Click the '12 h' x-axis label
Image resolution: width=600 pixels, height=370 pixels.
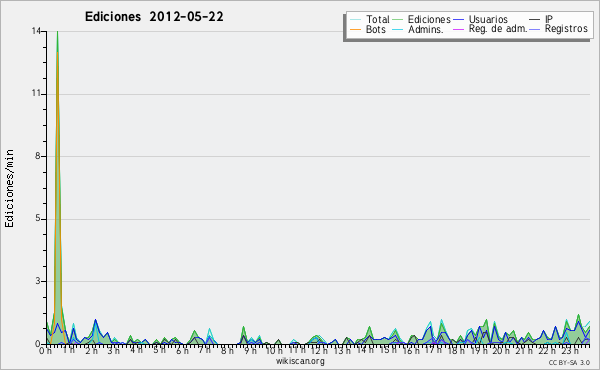tap(318, 350)
